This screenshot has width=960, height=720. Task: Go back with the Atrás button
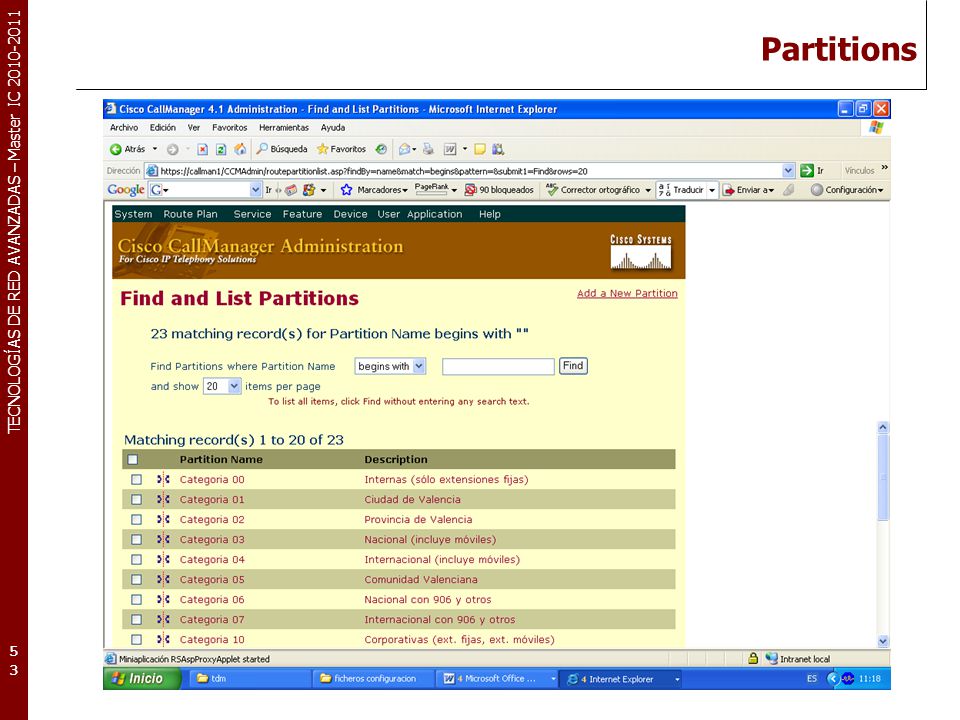click(x=127, y=149)
